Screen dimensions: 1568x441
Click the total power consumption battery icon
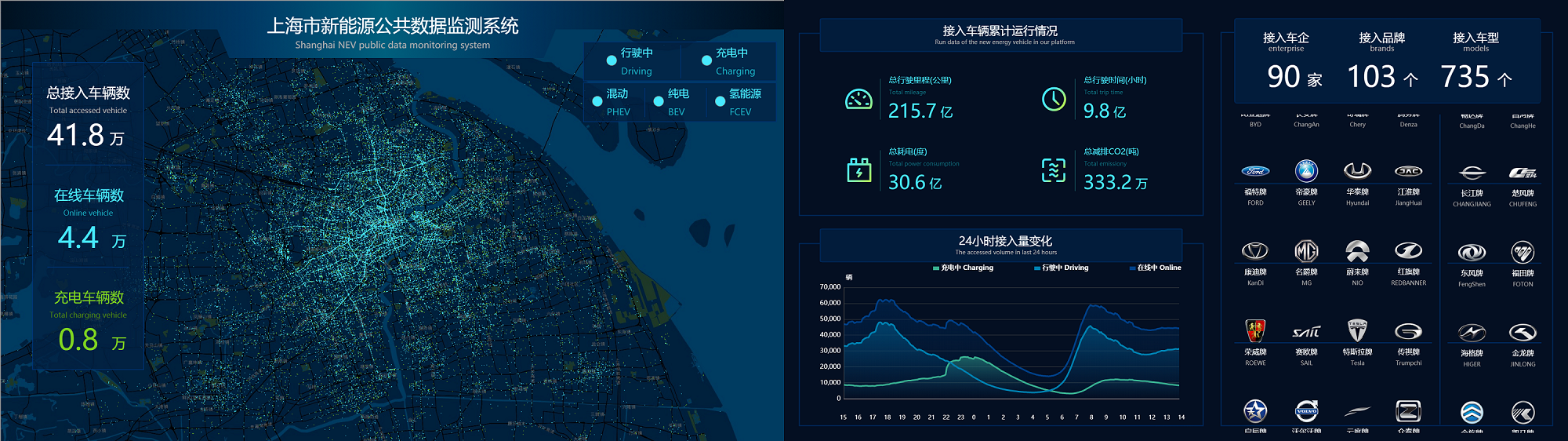[859, 169]
